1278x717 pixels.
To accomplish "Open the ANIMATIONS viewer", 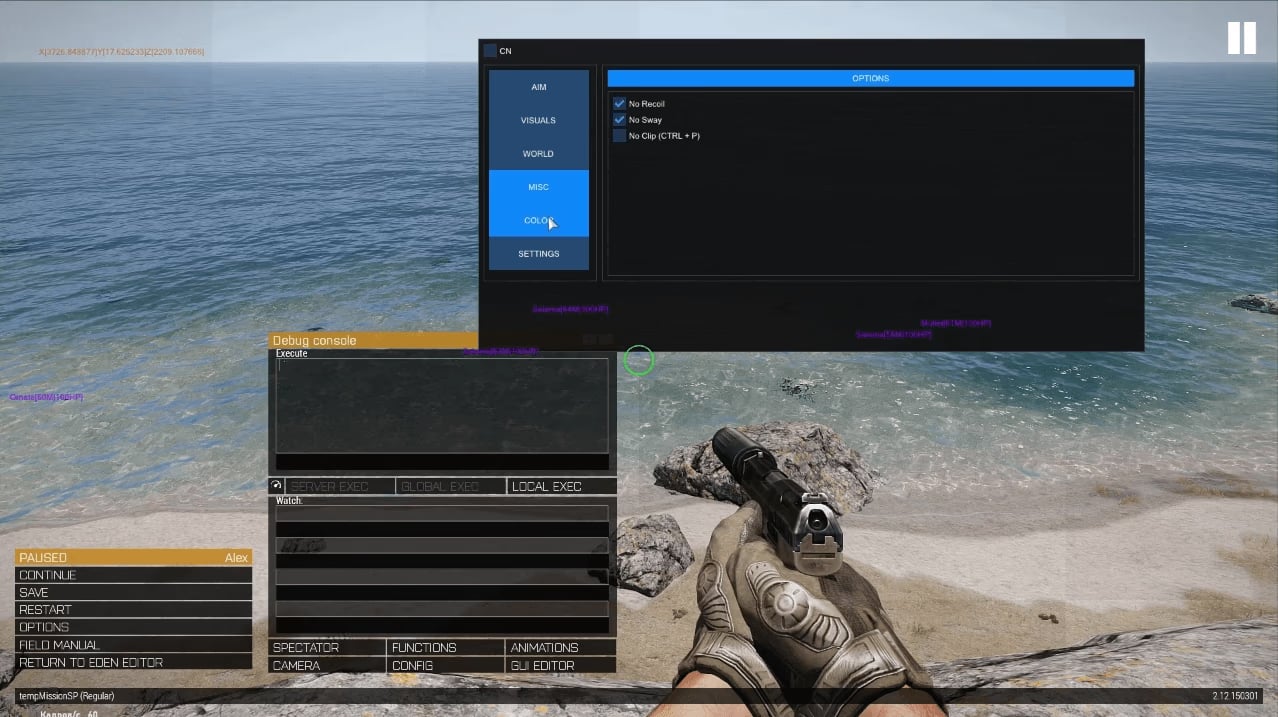I will [x=561, y=647].
